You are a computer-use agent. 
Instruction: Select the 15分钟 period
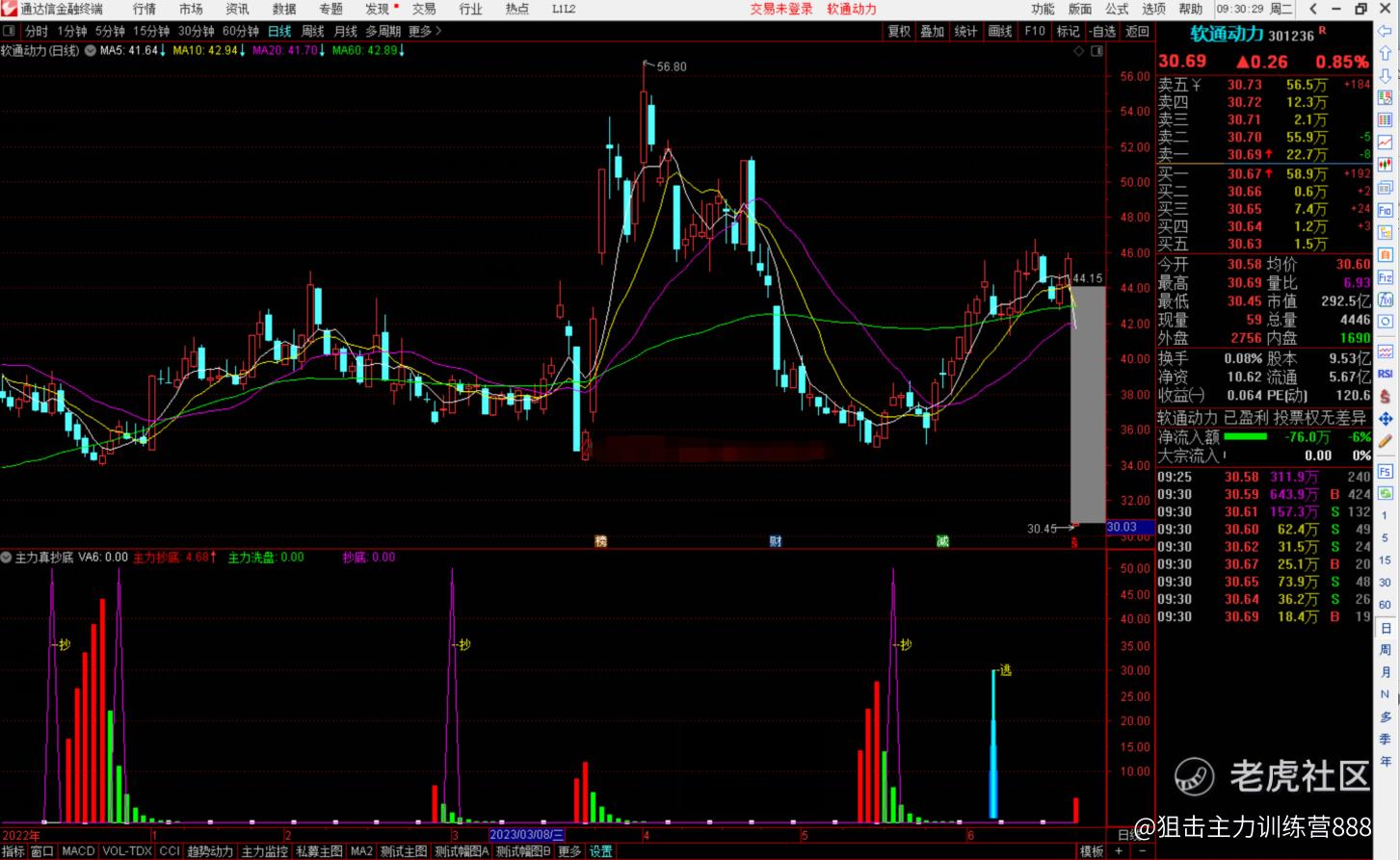click(151, 31)
